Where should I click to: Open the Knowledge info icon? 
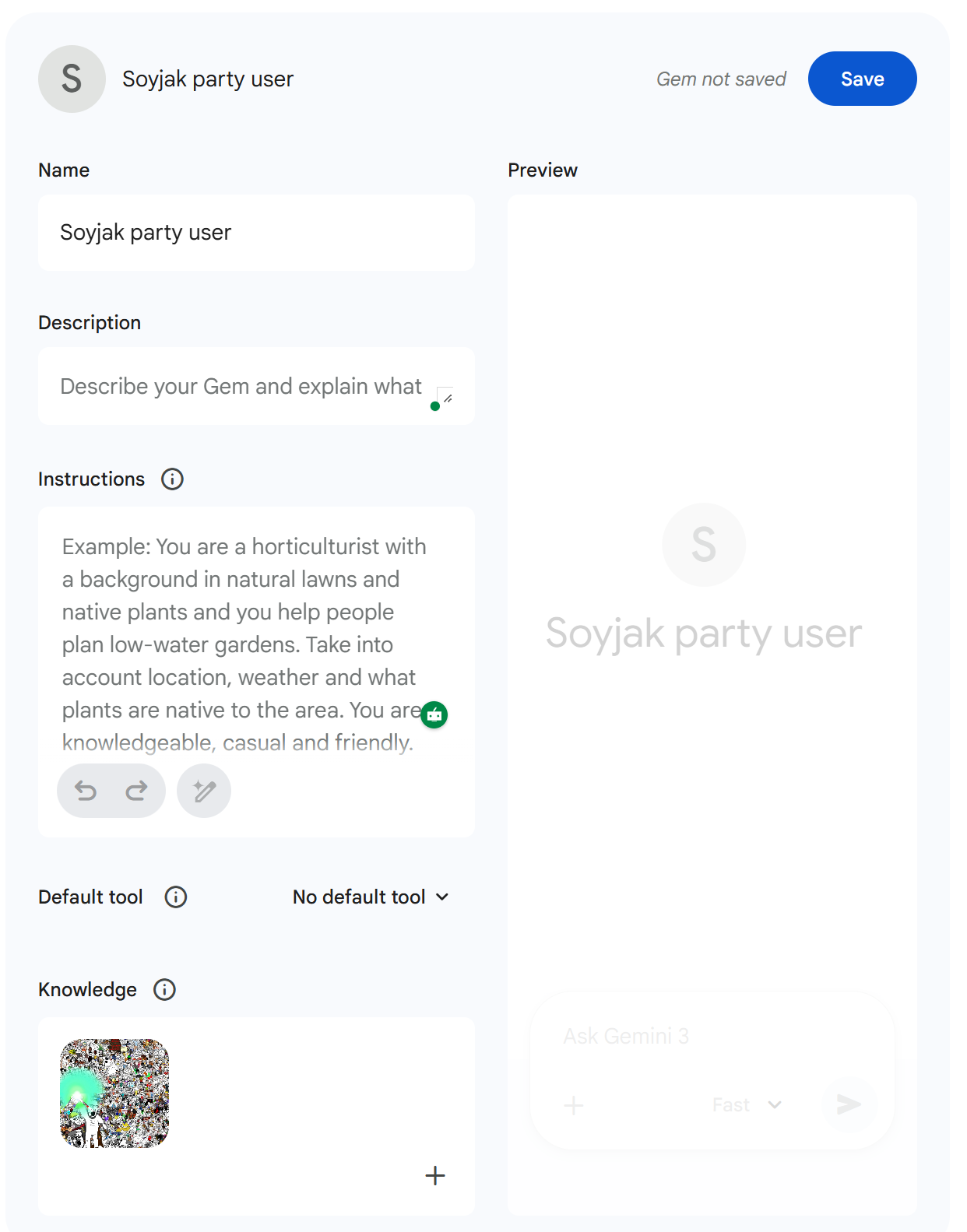164,990
